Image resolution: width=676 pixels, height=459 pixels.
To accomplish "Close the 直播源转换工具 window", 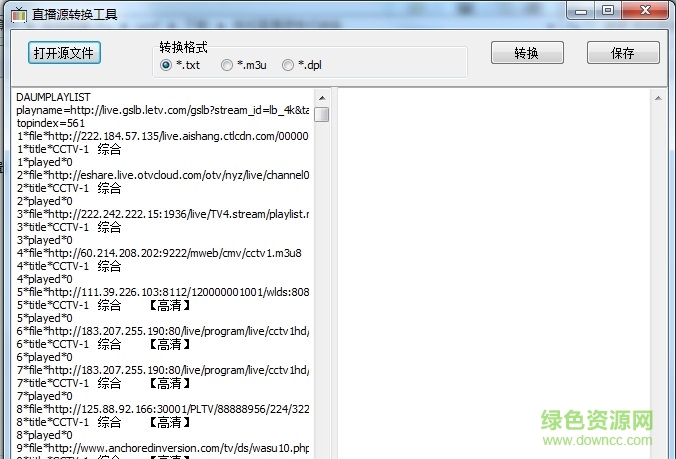I will tap(648, 11).
